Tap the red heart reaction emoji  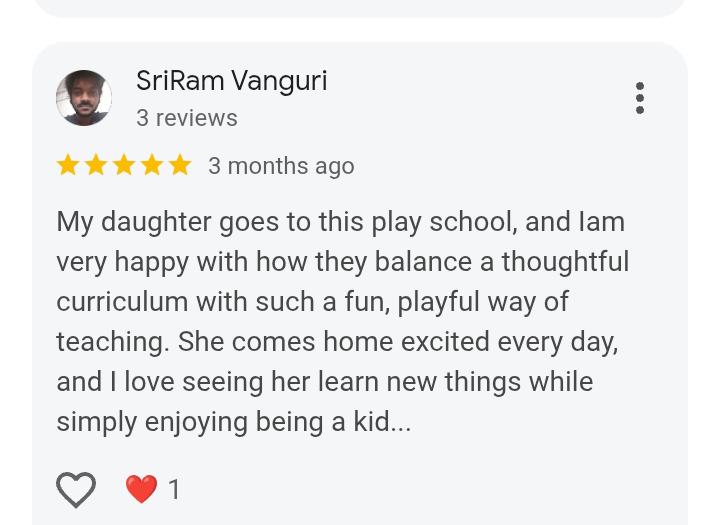click(x=141, y=489)
